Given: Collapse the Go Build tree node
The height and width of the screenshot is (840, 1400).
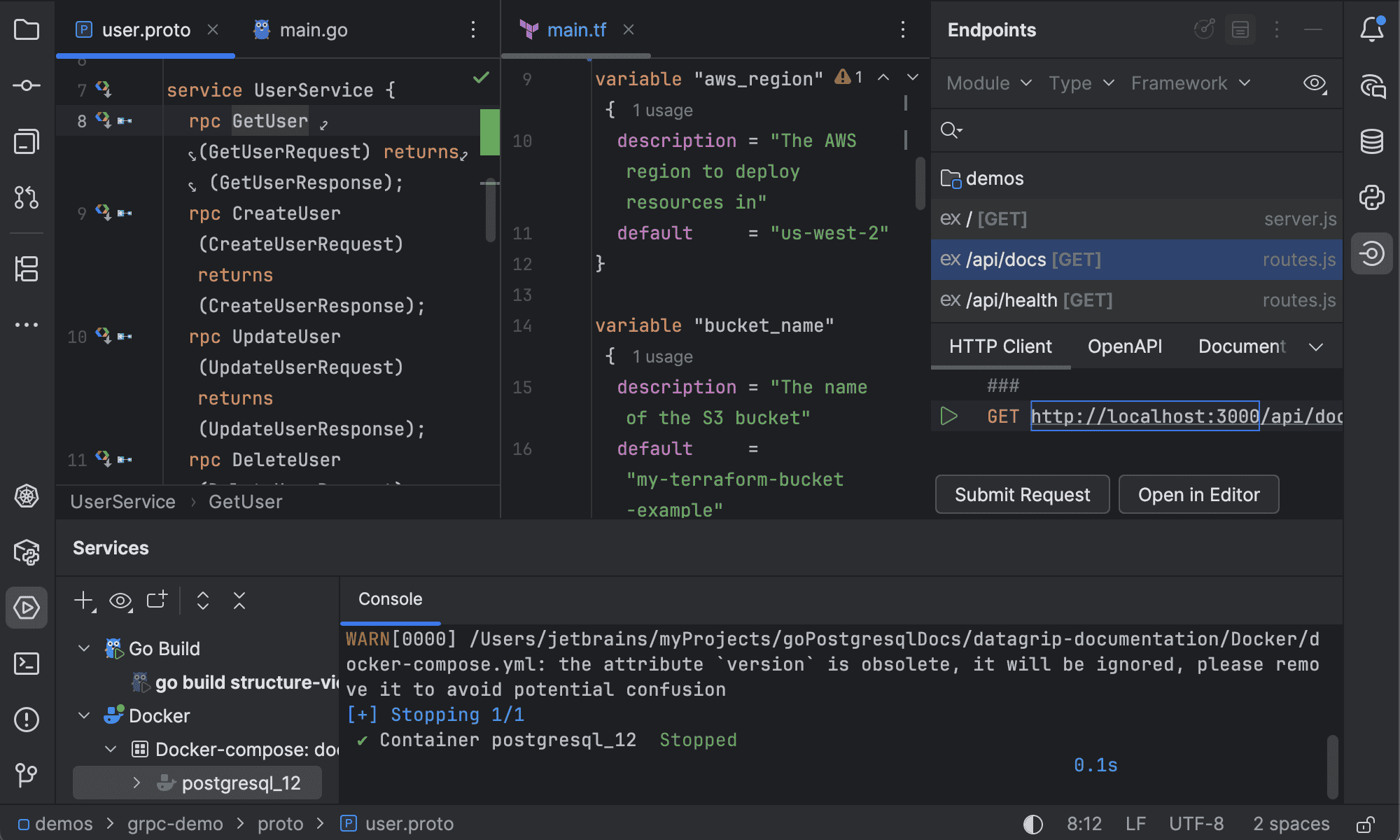Looking at the screenshot, I should click(84, 649).
